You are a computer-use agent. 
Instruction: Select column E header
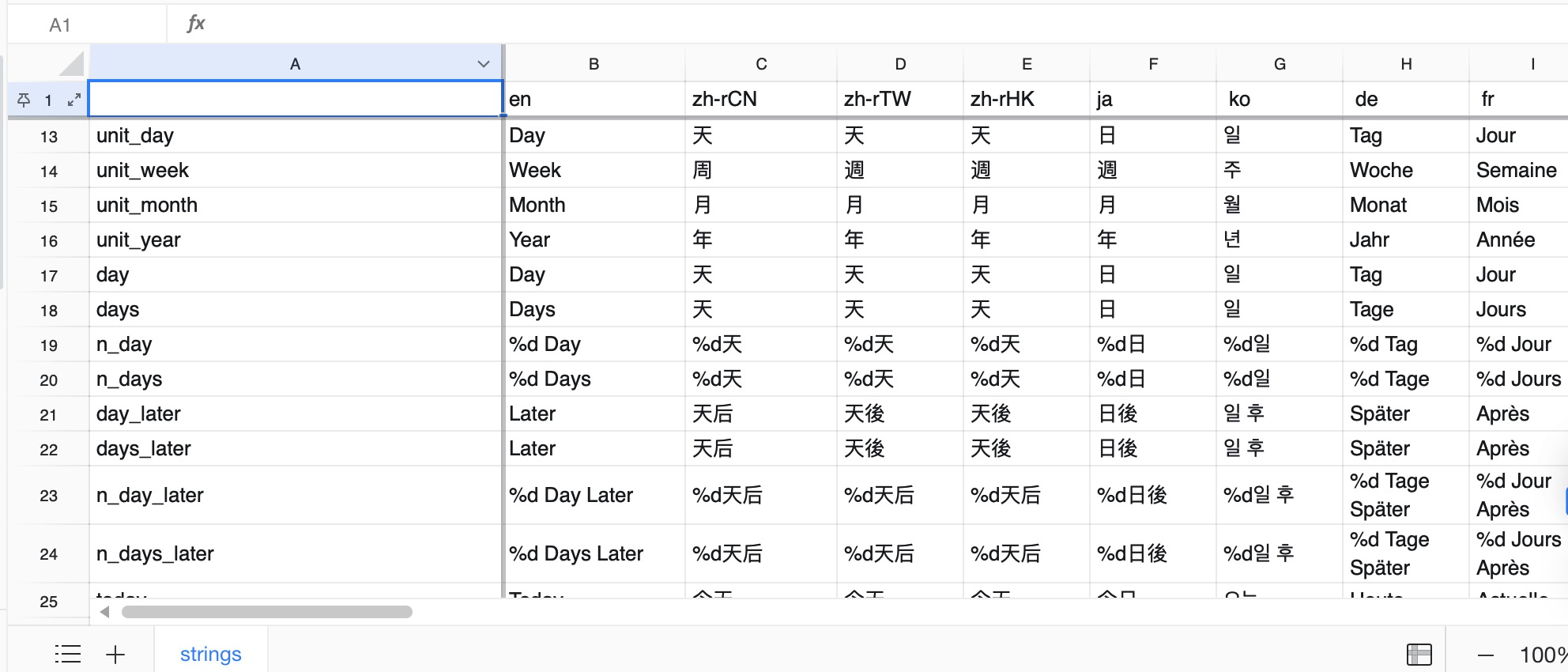1027,64
